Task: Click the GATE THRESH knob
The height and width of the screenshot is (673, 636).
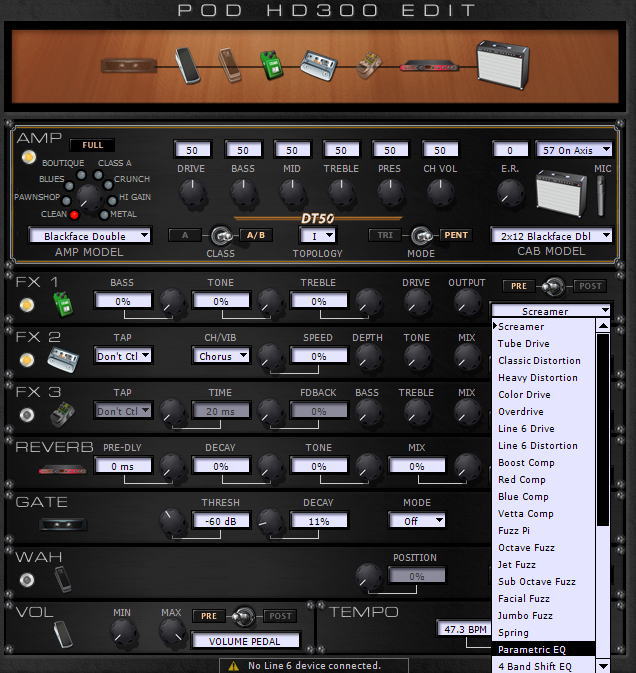Action: tap(173, 522)
